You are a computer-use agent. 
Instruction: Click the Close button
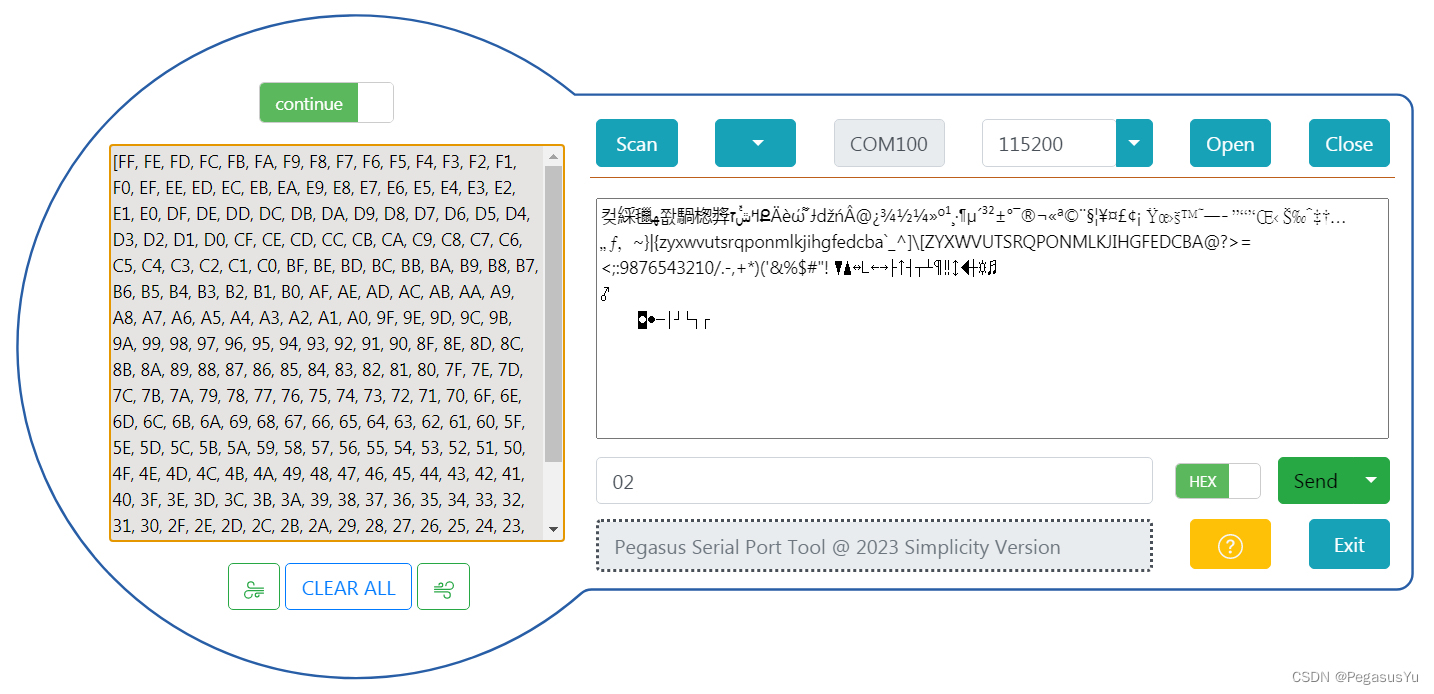tap(1348, 143)
